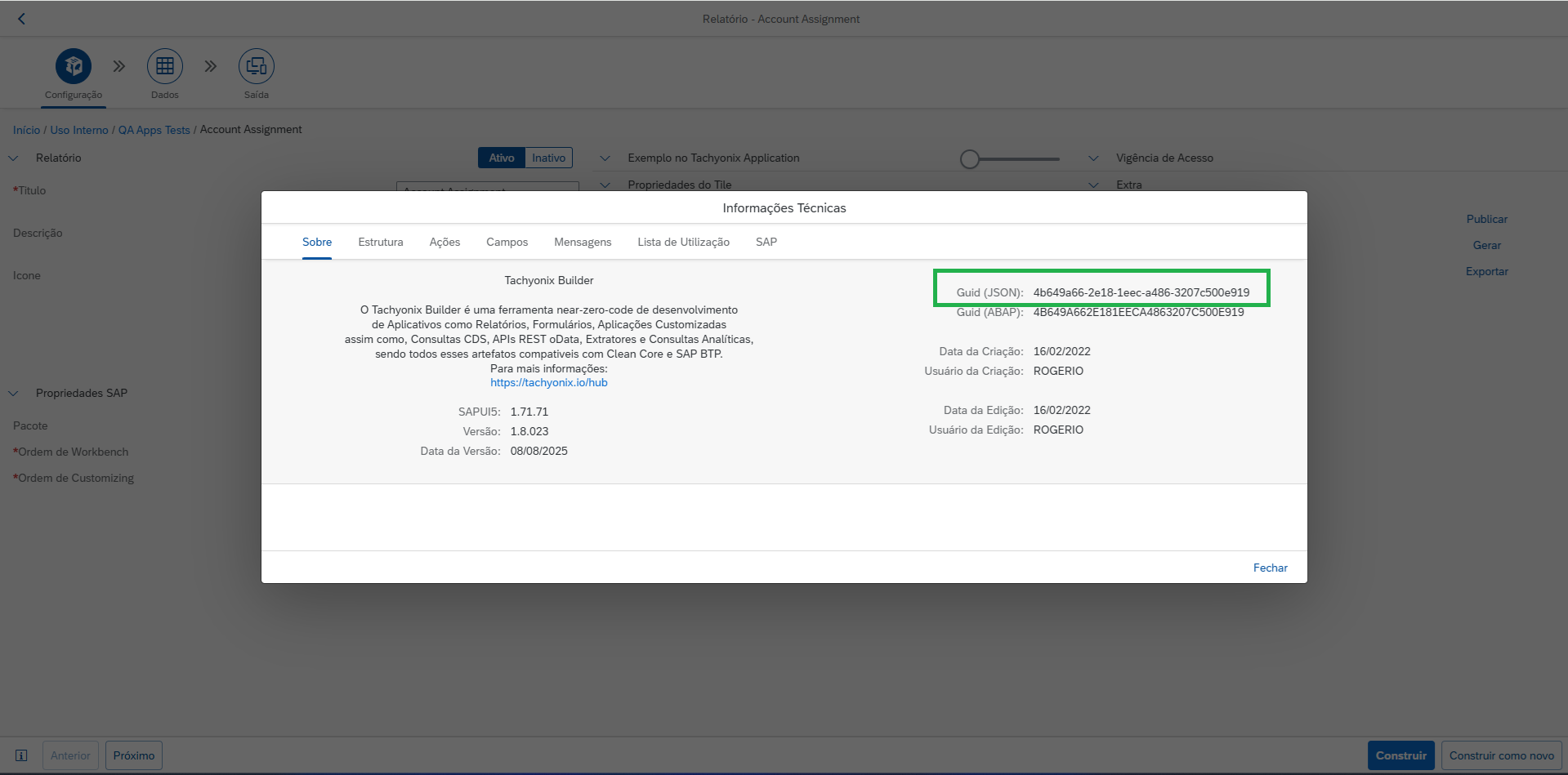Close dialog with Fechar button
The height and width of the screenshot is (775, 1568).
click(1271, 568)
